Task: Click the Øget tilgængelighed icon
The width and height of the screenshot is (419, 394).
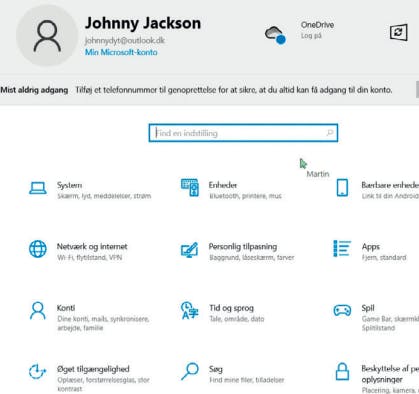Action: pyautogui.click(x=37, y=372)
